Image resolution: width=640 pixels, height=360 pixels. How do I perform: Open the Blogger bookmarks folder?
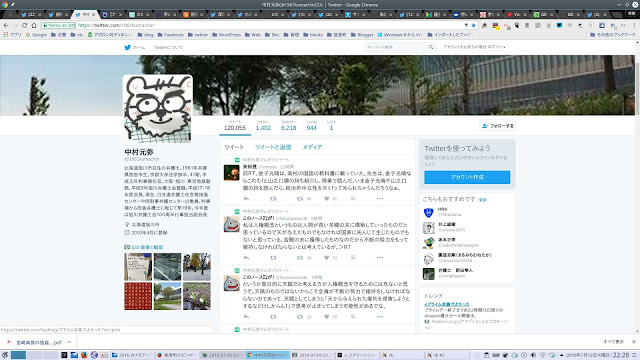pos(362,35)
